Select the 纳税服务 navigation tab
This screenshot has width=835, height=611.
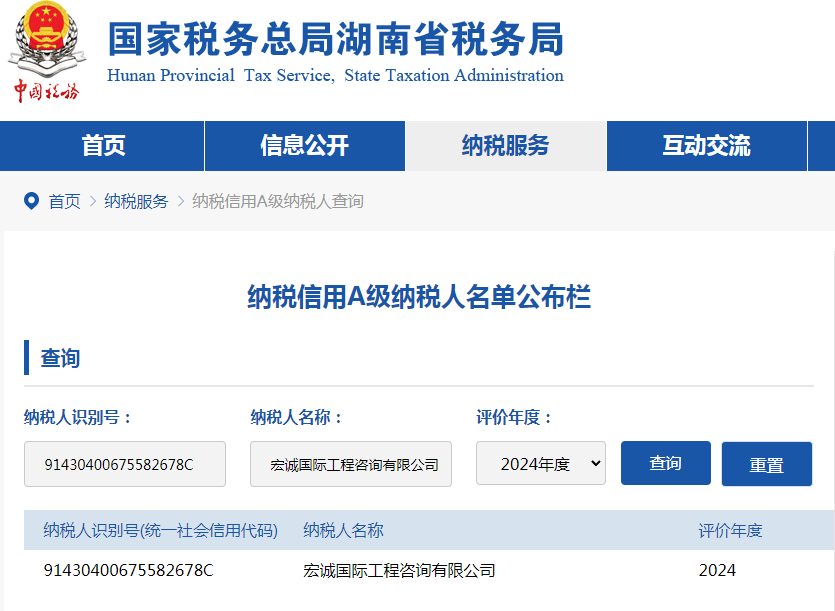pos(505,146)
